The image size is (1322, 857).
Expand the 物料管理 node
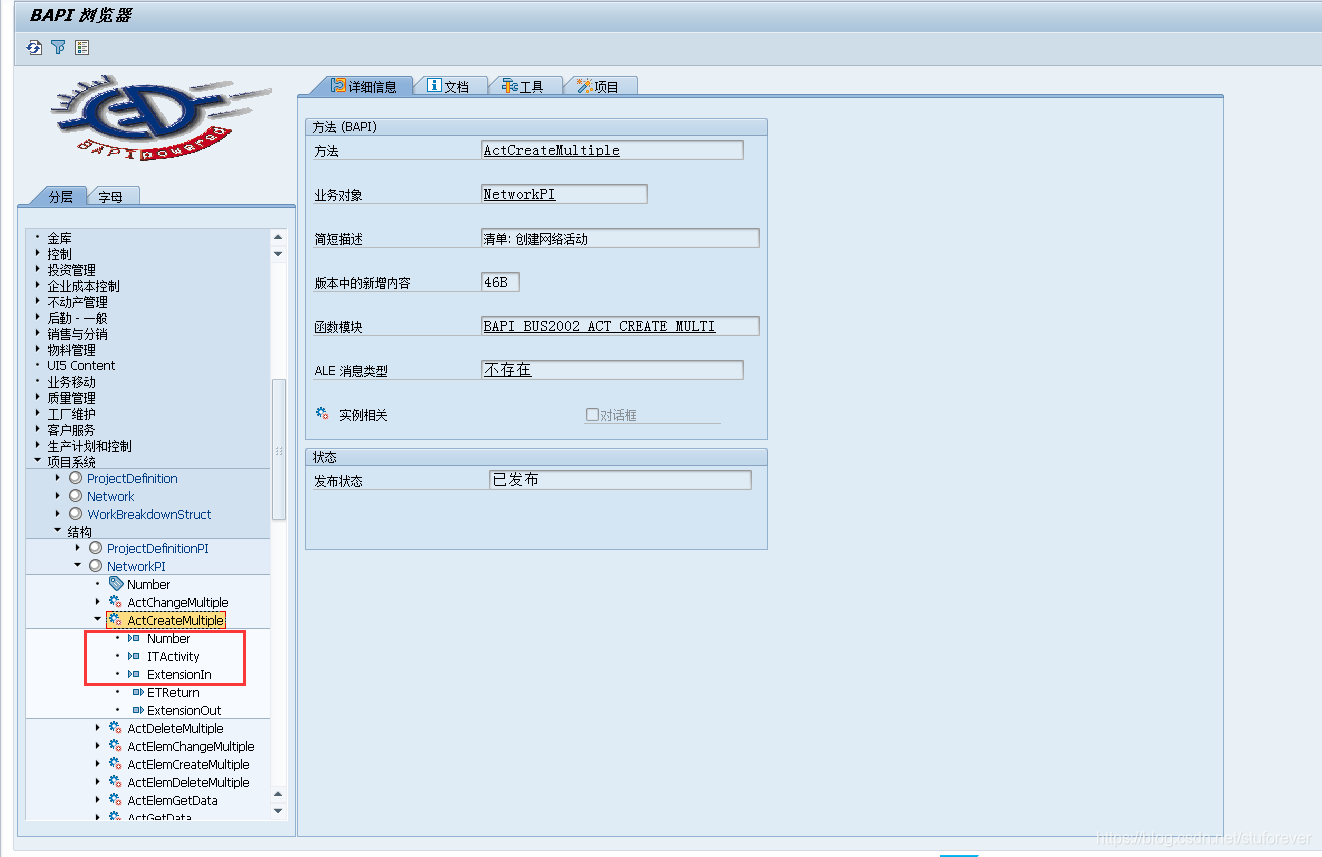coord(37,350)
